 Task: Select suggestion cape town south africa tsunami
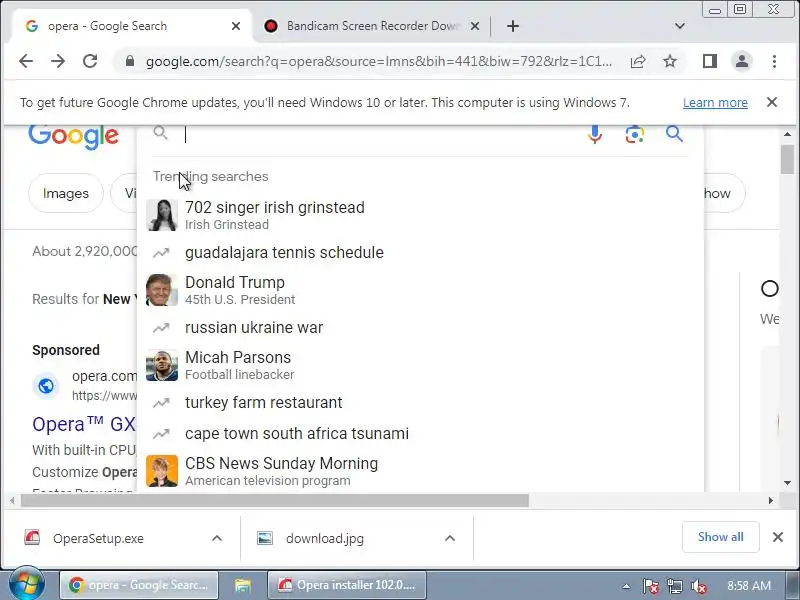pyautogui.click(x=420, y=434)
